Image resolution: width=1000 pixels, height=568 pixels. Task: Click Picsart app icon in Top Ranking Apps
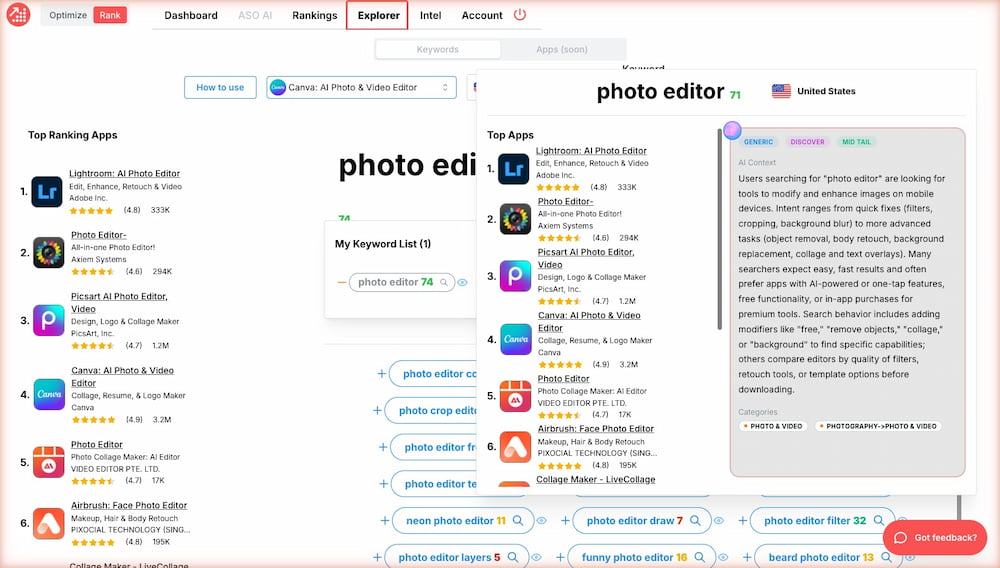pyautogui.click(x=48, y=321)
